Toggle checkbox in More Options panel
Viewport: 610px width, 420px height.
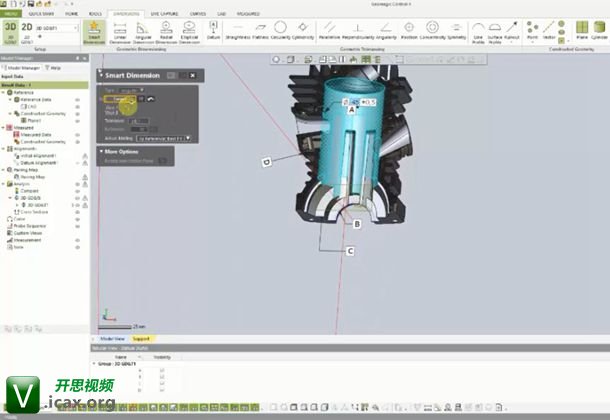click(x=163, y=161)
